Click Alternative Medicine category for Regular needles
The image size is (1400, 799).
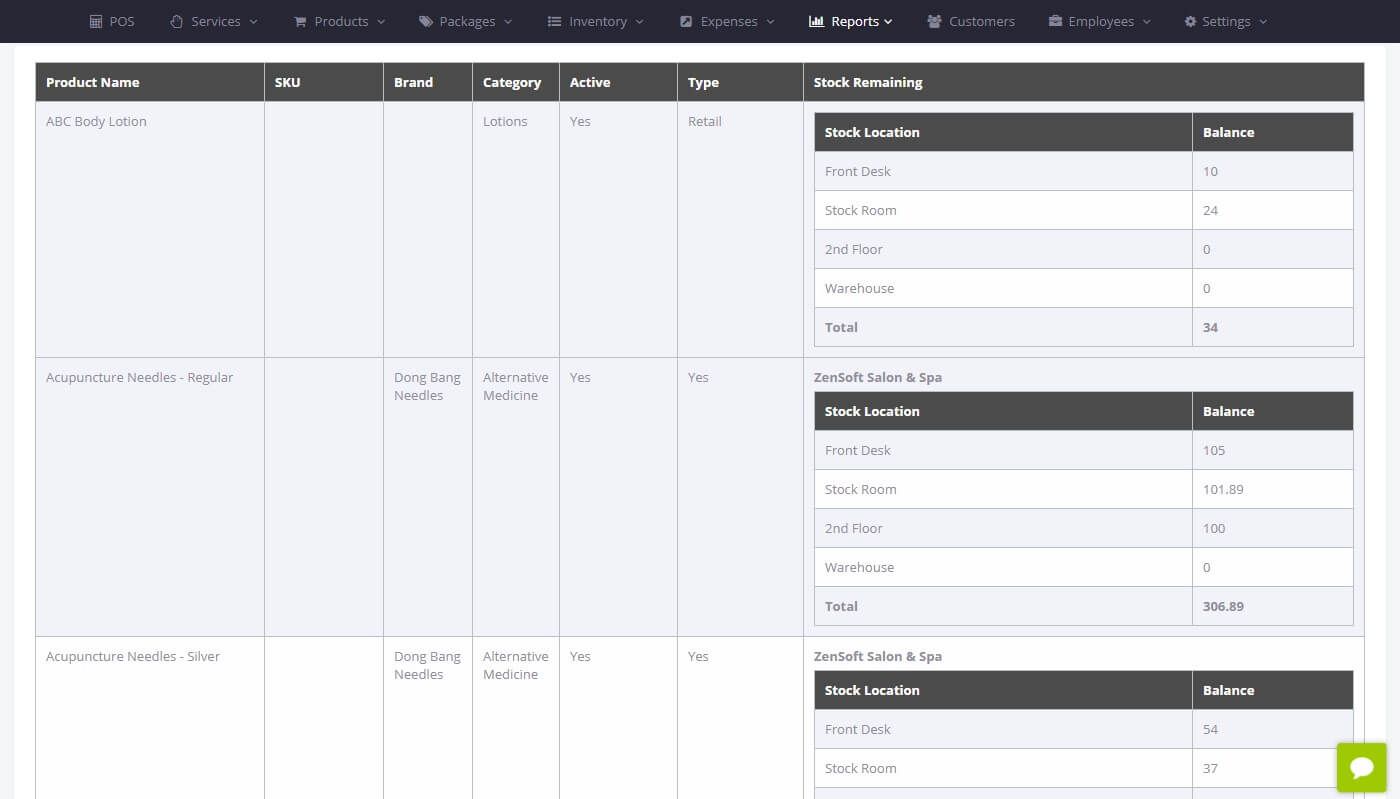(x=516, y=386)
